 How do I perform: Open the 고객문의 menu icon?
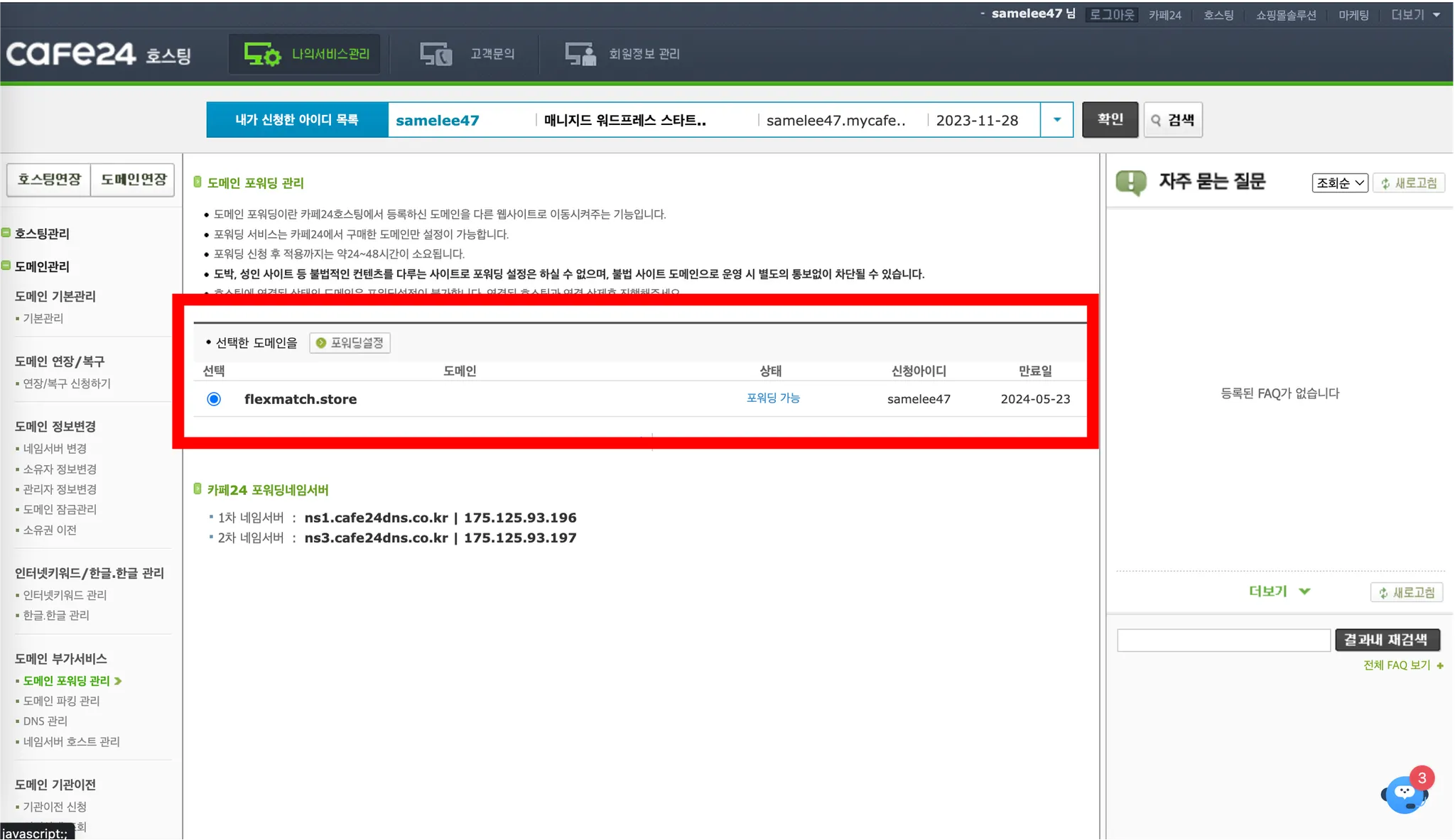436,54
